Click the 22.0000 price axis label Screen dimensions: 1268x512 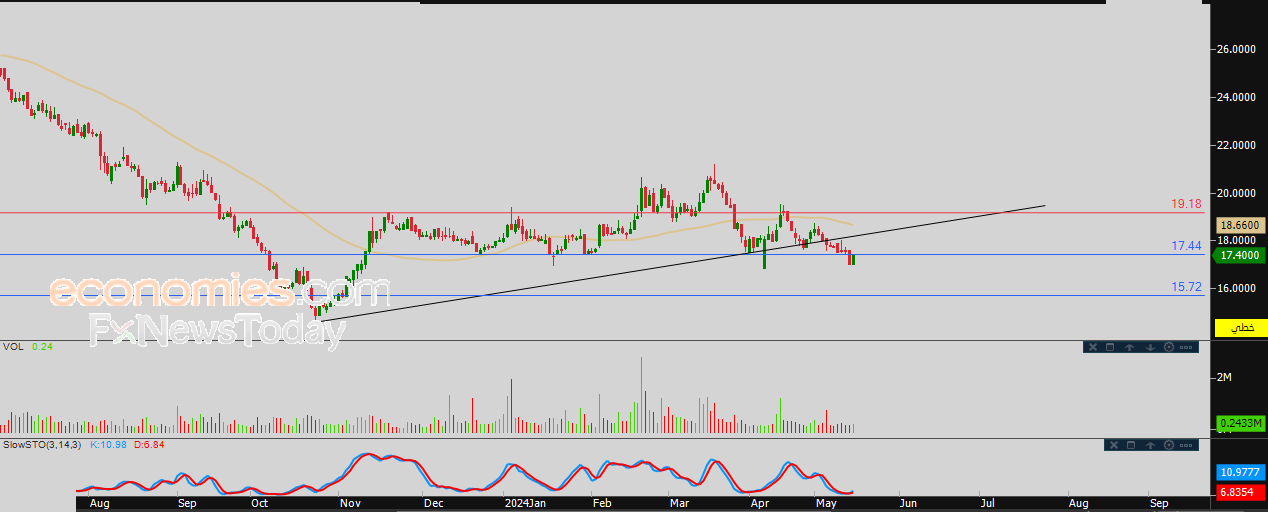pyautogui.click(x=1236, y=145)
